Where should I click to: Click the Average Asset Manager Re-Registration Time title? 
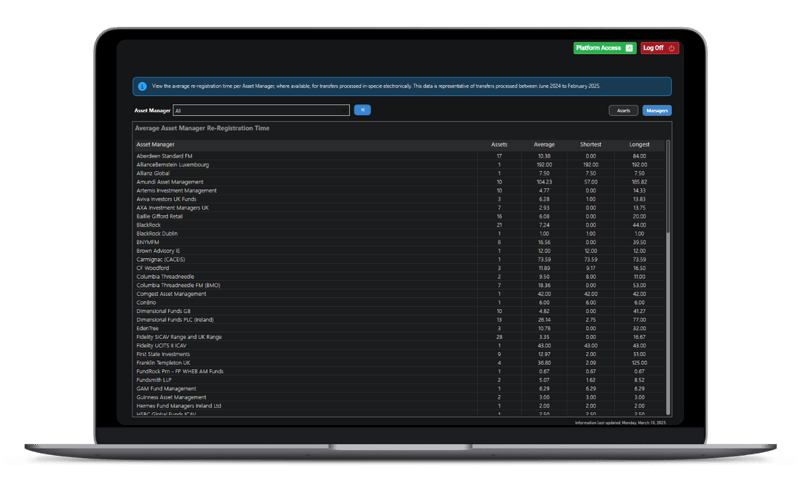point(202,129)
